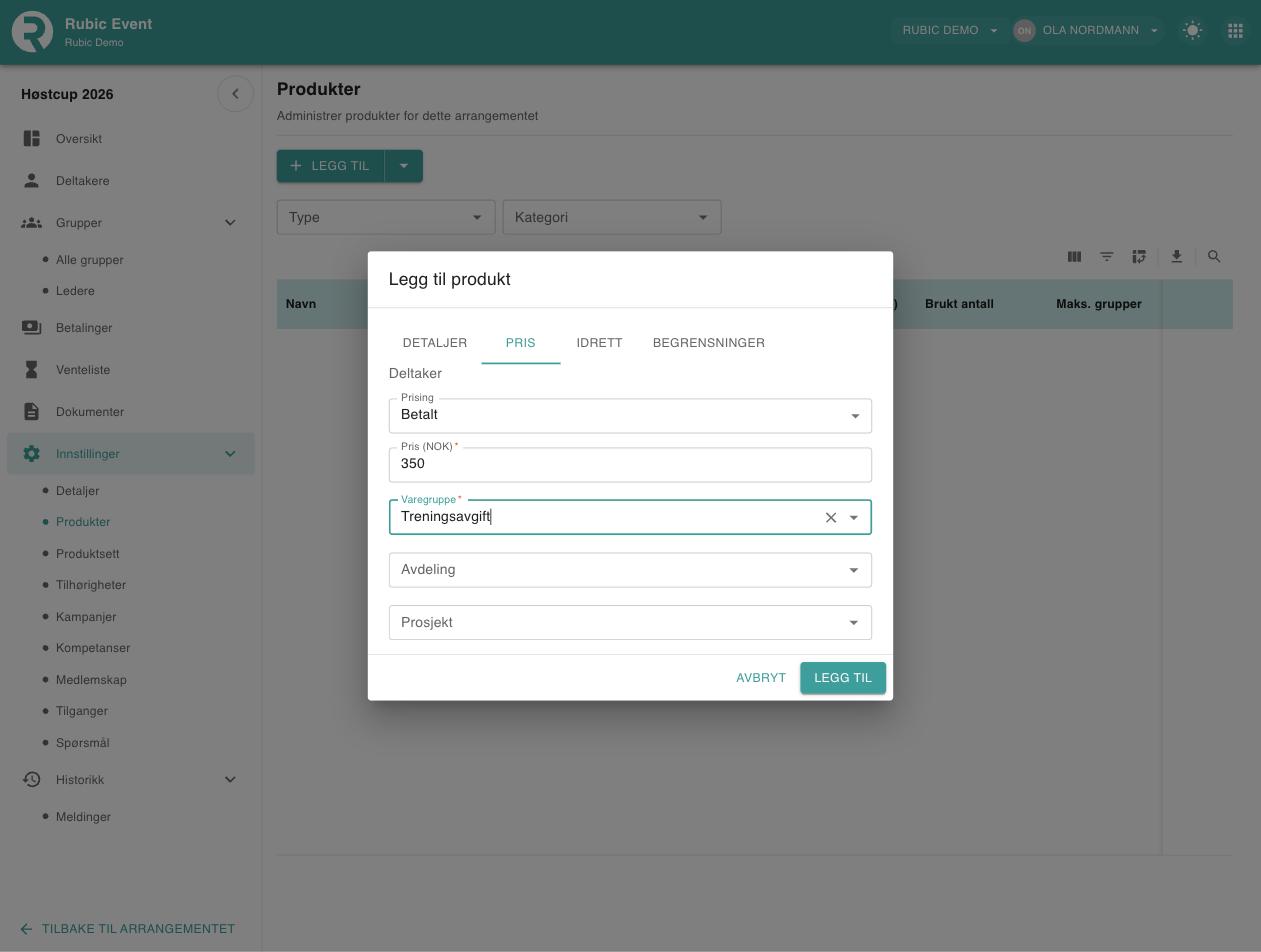The image size is (1261, 952).
Task: Open Meldinger under Historikk
Action: coord(83,817)
